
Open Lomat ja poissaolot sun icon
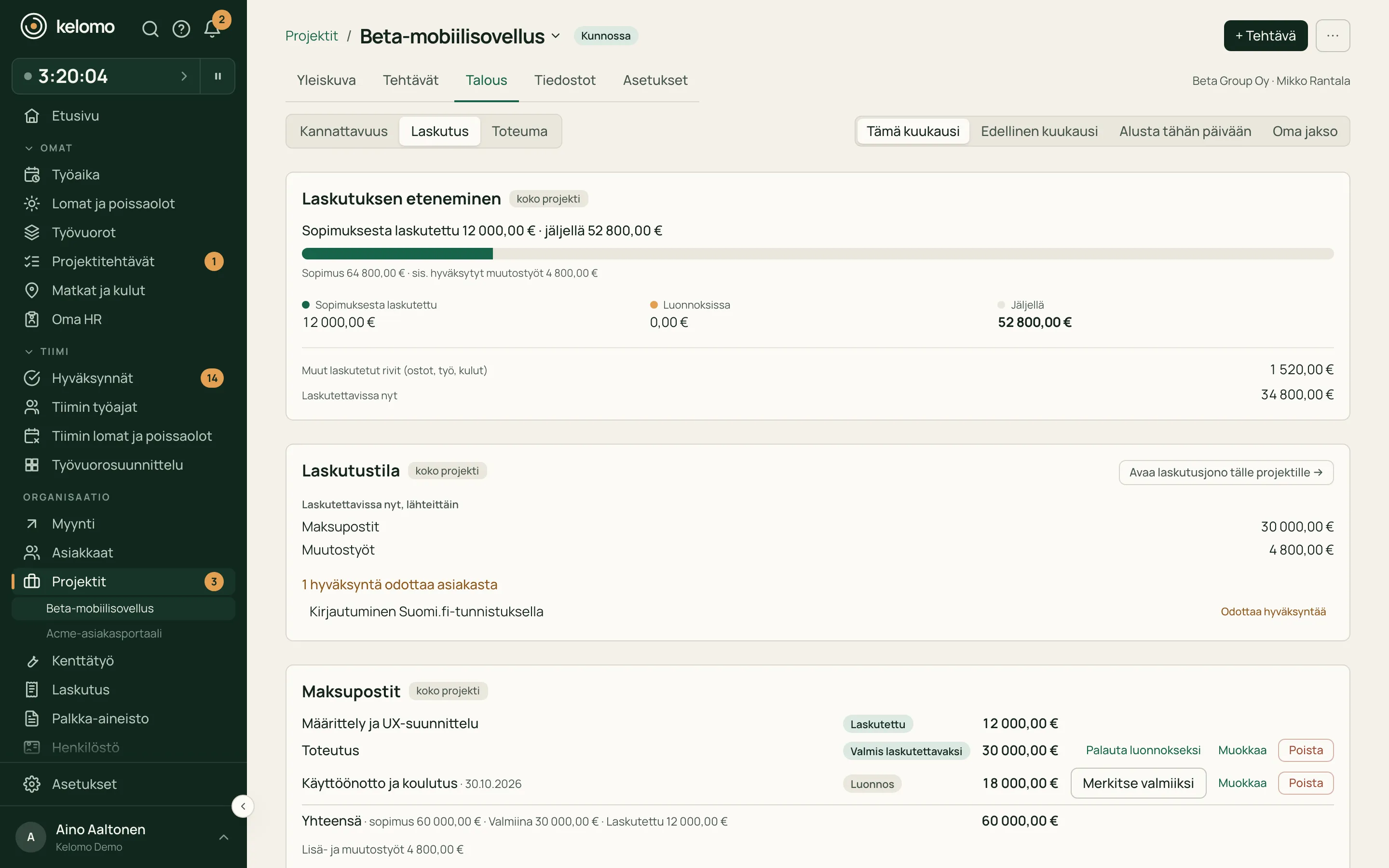pyautogui.click(x=32, y=203)
